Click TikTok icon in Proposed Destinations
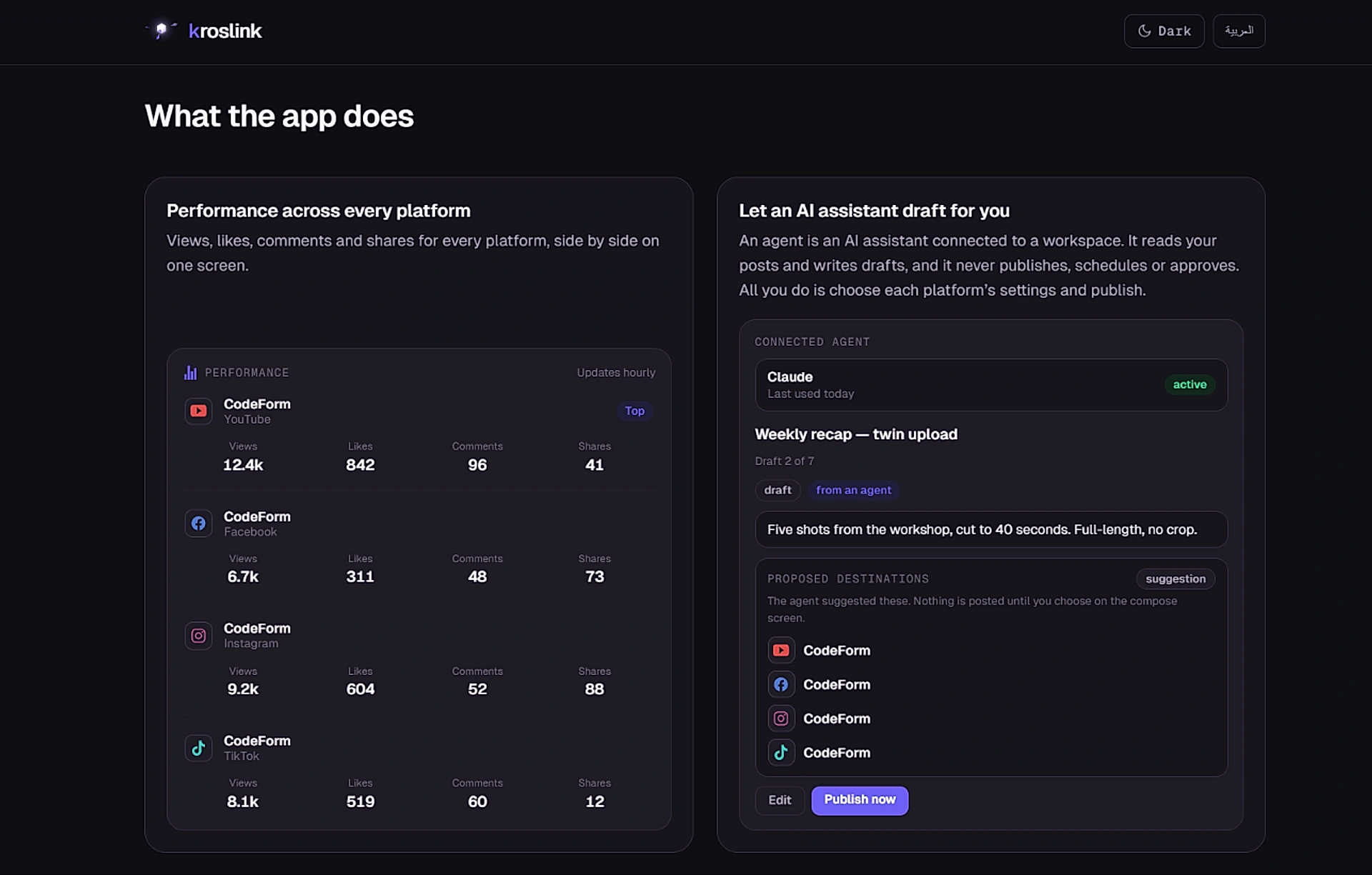The height and width of the screenshot is (875, 1372). 781,753
